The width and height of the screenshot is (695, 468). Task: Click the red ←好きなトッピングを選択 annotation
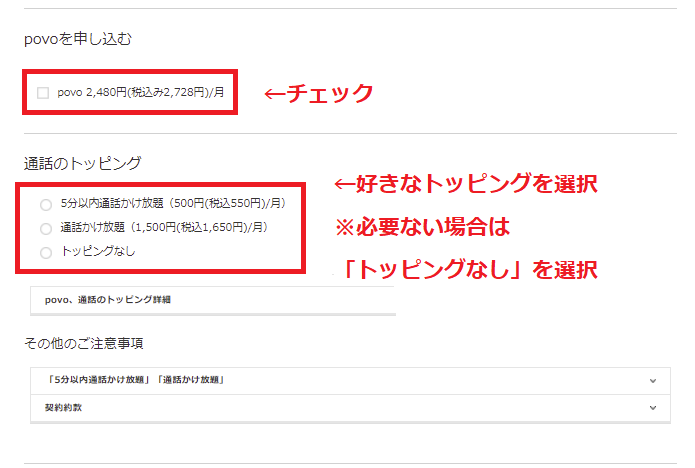[464, 184]
